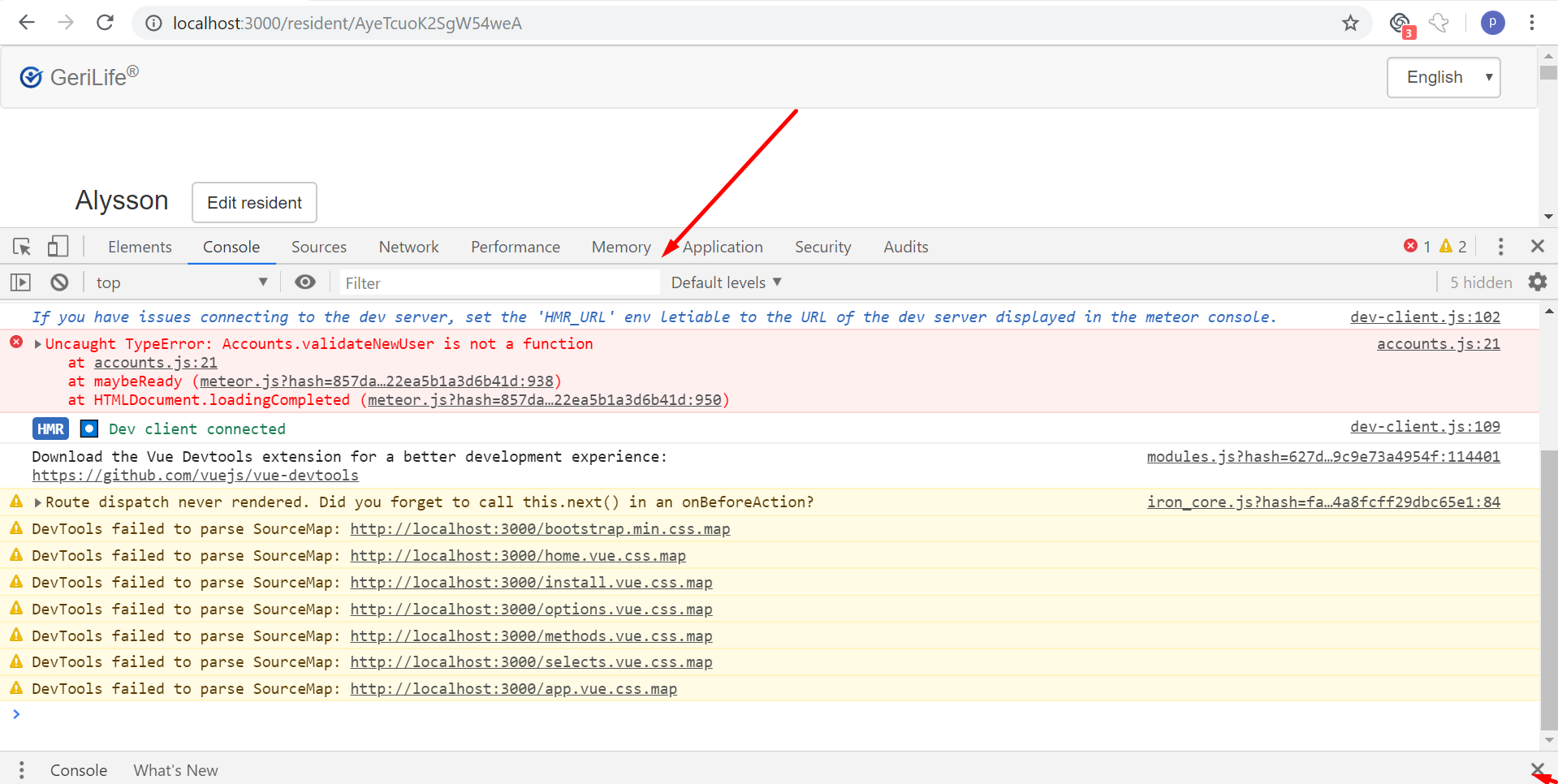Toggle the live expression eye icon
The width and height of the screenshot is (1558, 784).
click(305, 282)
